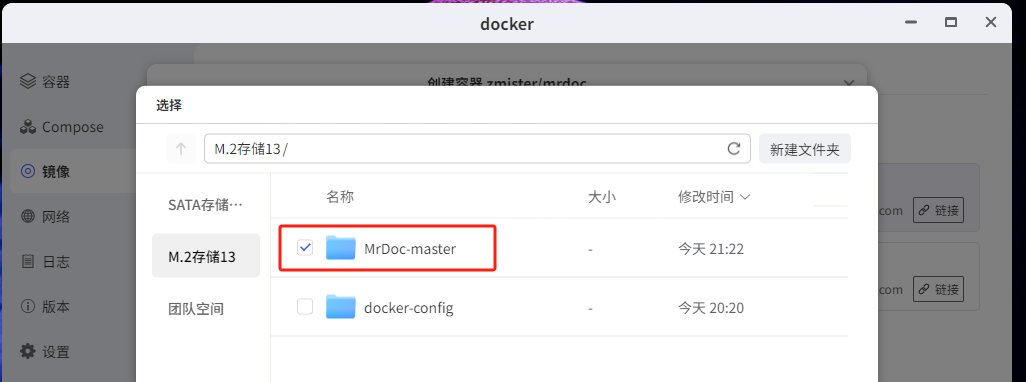Image resolution: width=1026 pixels, height=382 pixels.
Task: Open the 容器 containers section icon
Action: [x=27, y=82]
